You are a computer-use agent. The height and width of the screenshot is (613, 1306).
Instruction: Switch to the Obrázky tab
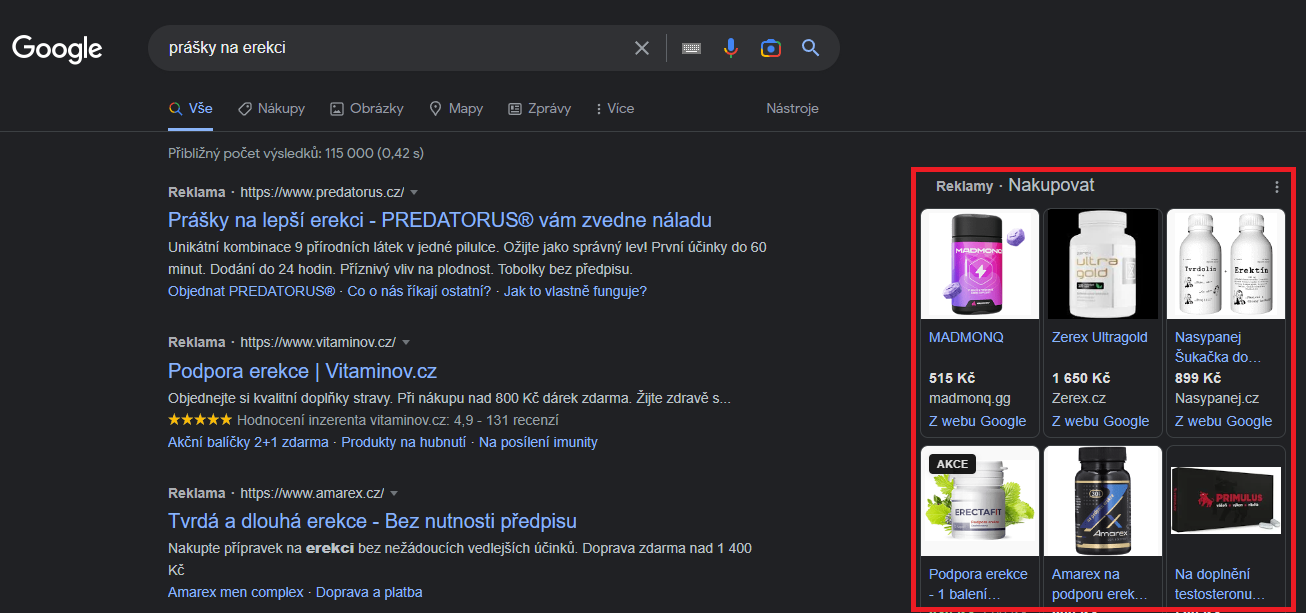366,108
